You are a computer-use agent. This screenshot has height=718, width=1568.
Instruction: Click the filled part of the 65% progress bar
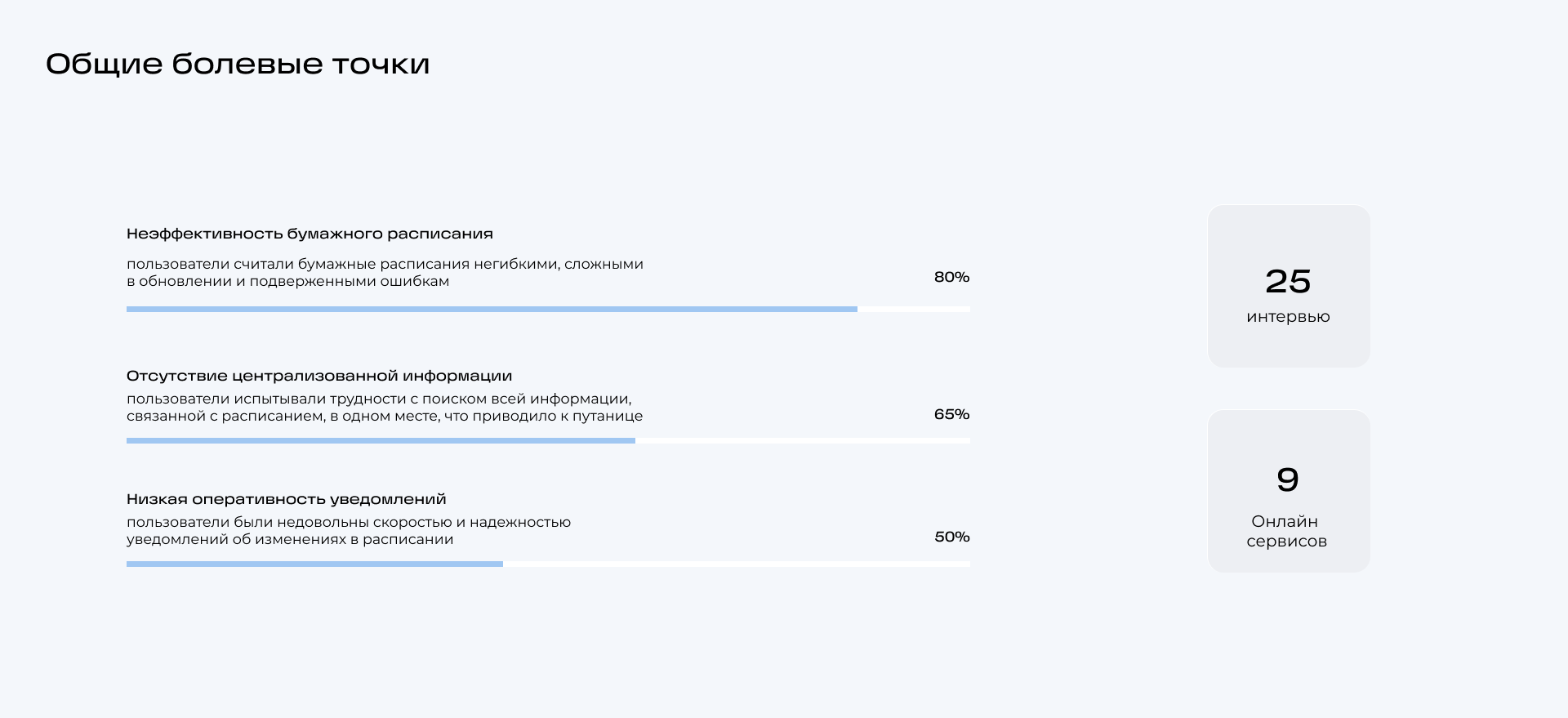(381, 441)
